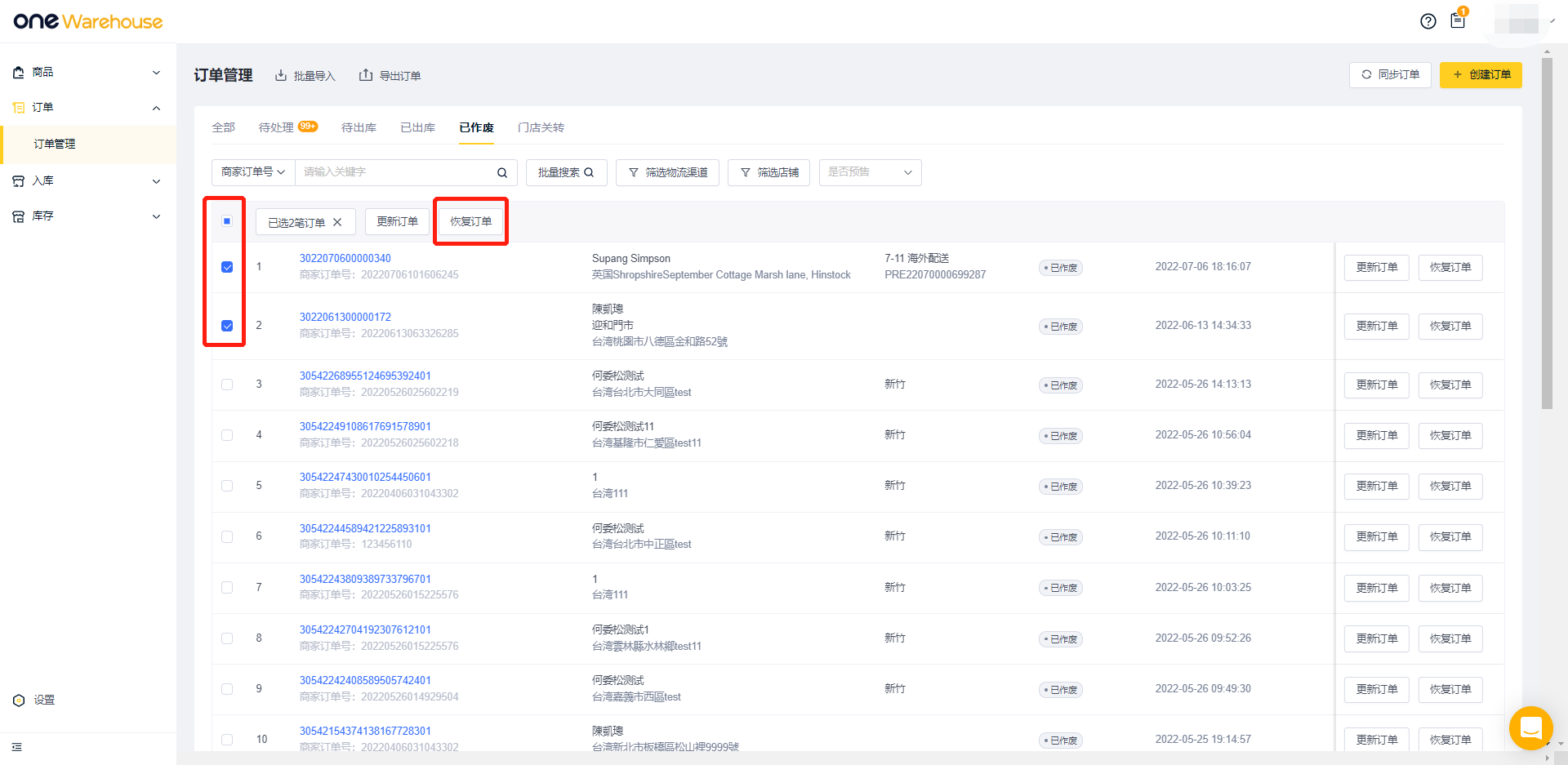Click the 批量搜索 button
This screenshot has height=765, width=1568.
point(566,172)
